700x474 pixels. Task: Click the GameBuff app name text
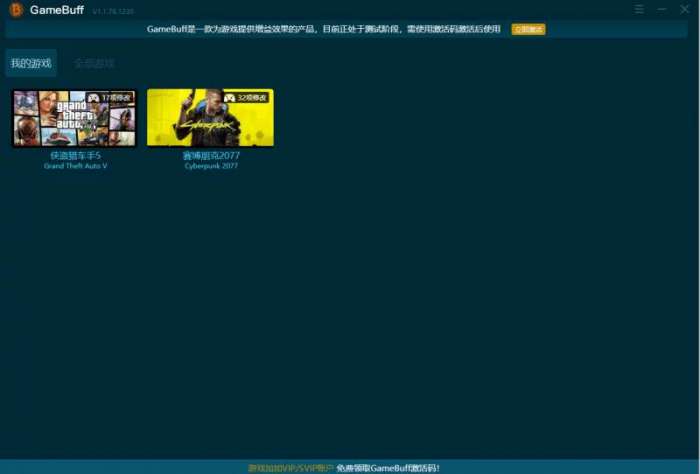pyautogui.click(x=57, y=10)
